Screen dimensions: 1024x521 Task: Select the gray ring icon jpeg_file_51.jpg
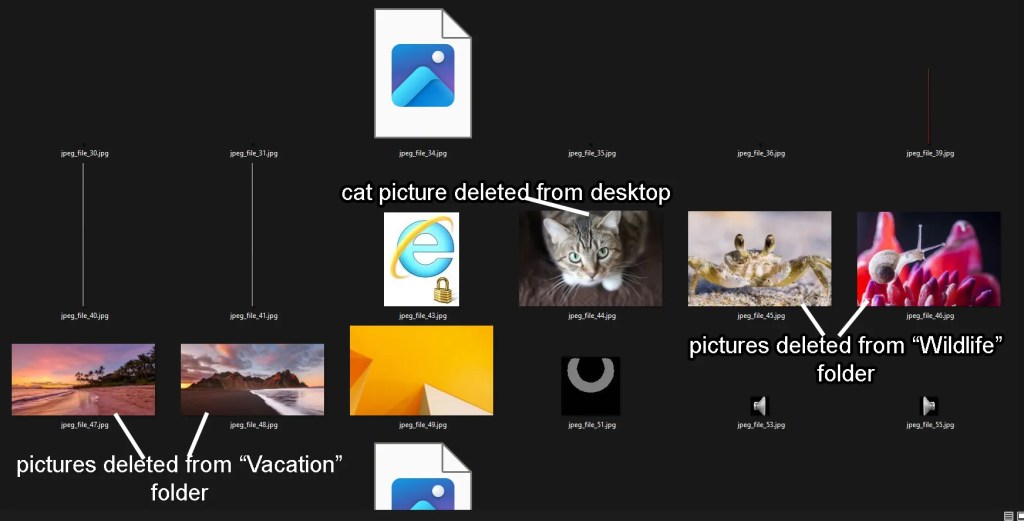[x=590, y=385]
